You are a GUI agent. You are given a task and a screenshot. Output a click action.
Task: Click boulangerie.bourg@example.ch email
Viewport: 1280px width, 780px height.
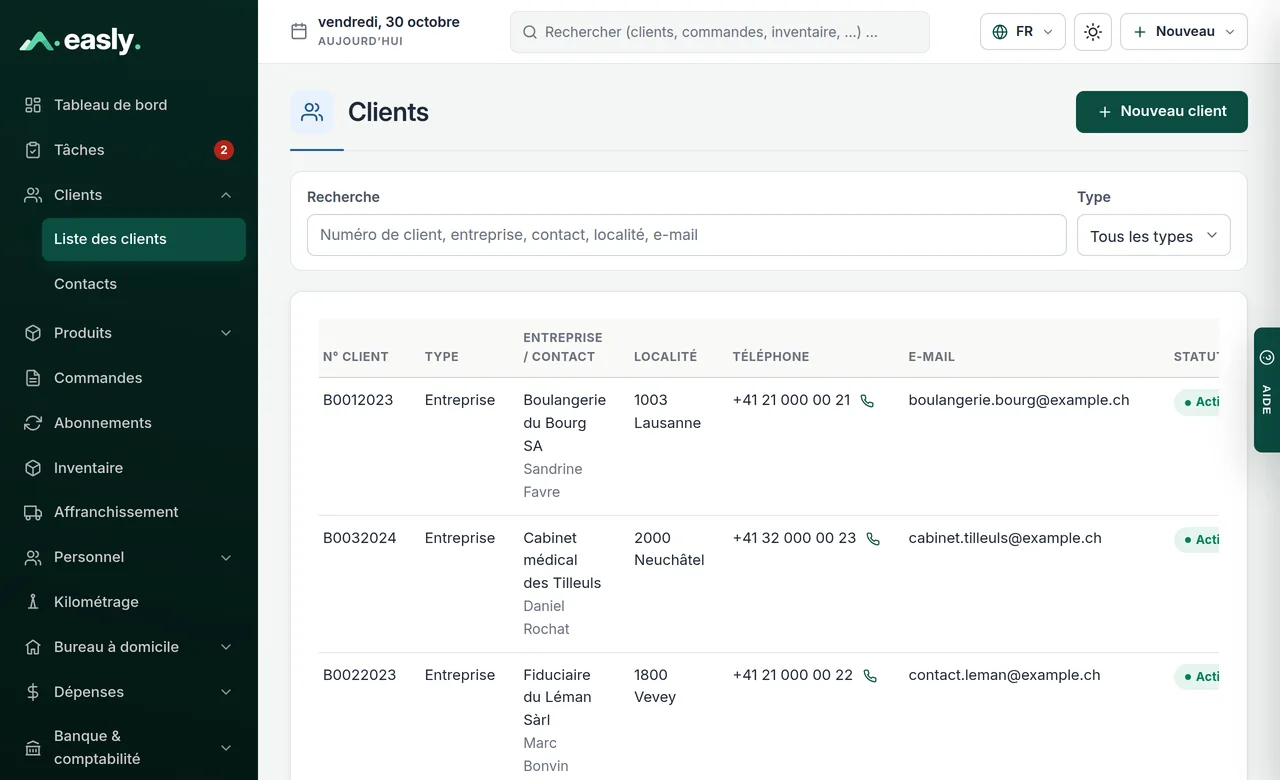1018,400
